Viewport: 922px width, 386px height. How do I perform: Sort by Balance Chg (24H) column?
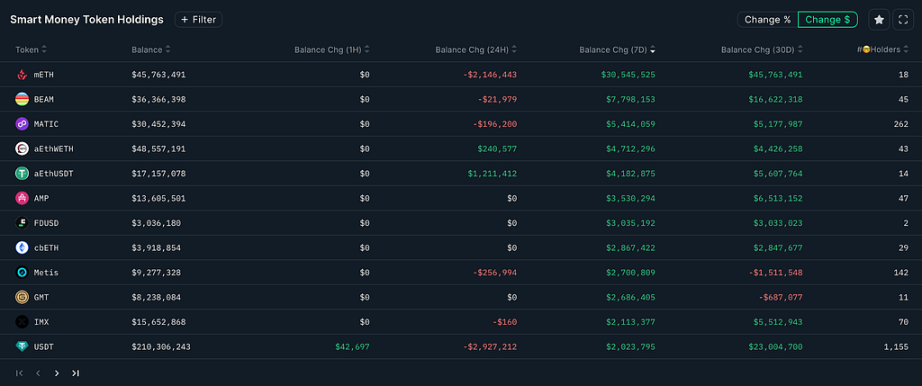476,50
